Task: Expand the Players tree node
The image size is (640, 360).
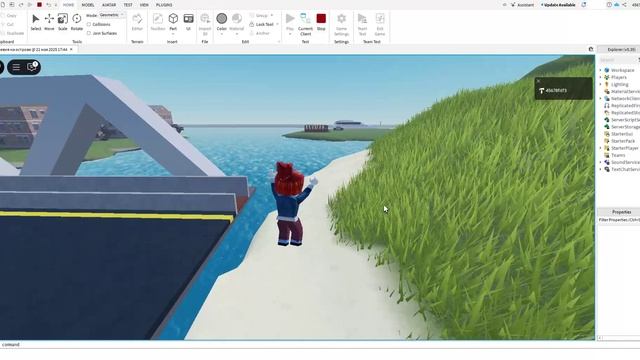Action: click(600, 77)
